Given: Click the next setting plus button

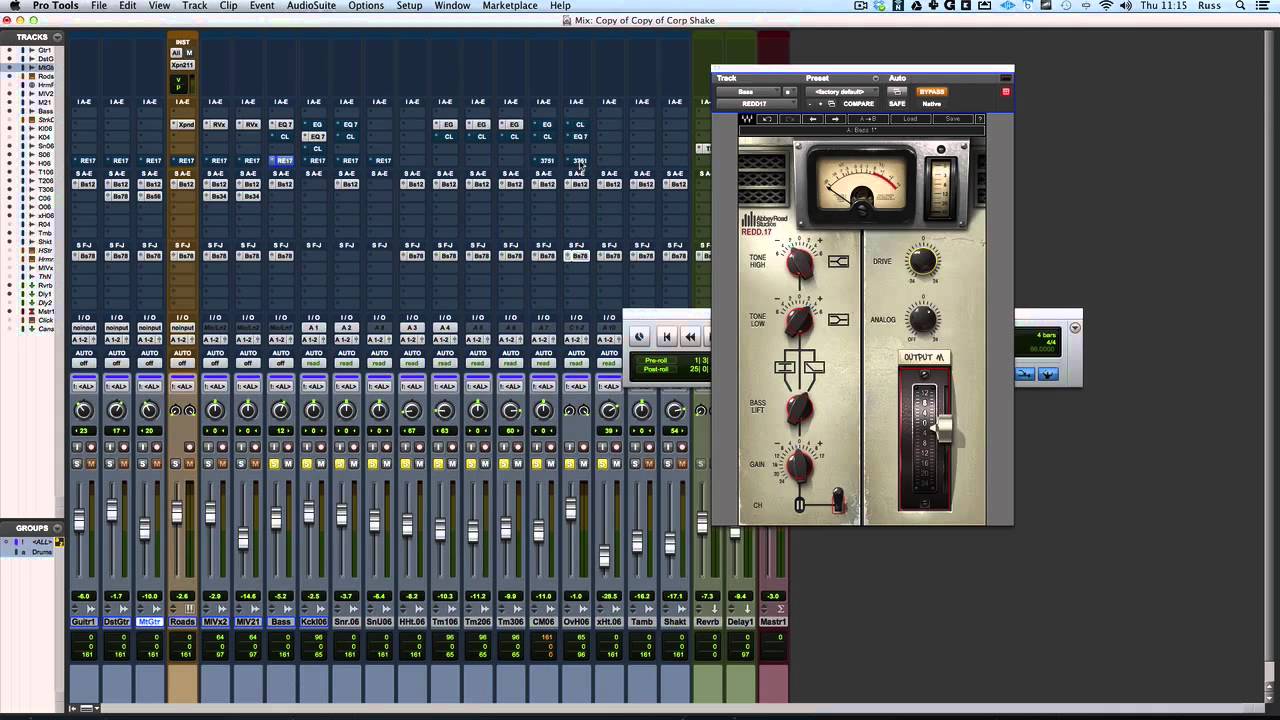Looking at the screenshot, I should tap(820, 104).
